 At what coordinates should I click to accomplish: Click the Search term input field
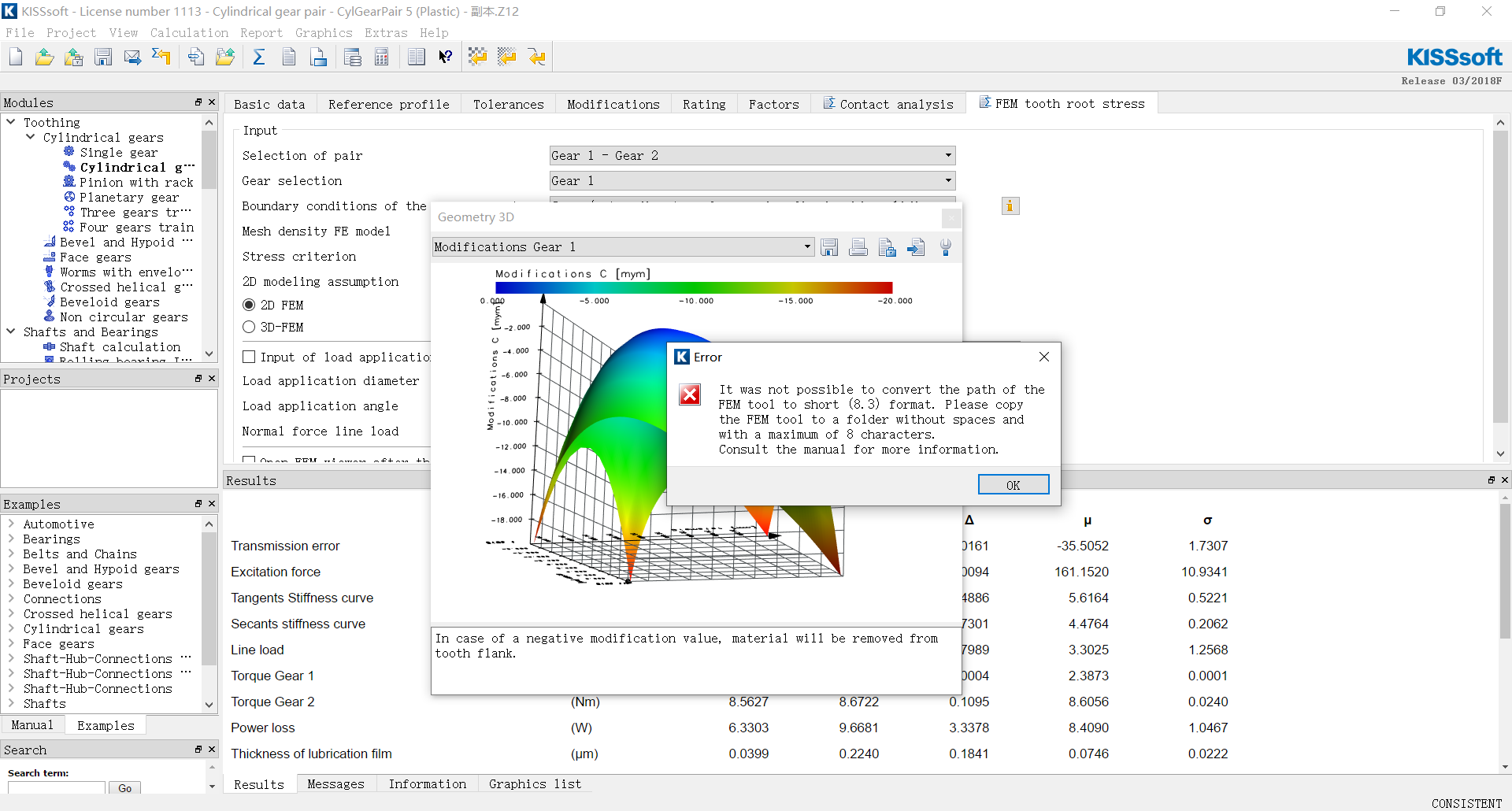[x=56, y=787]
